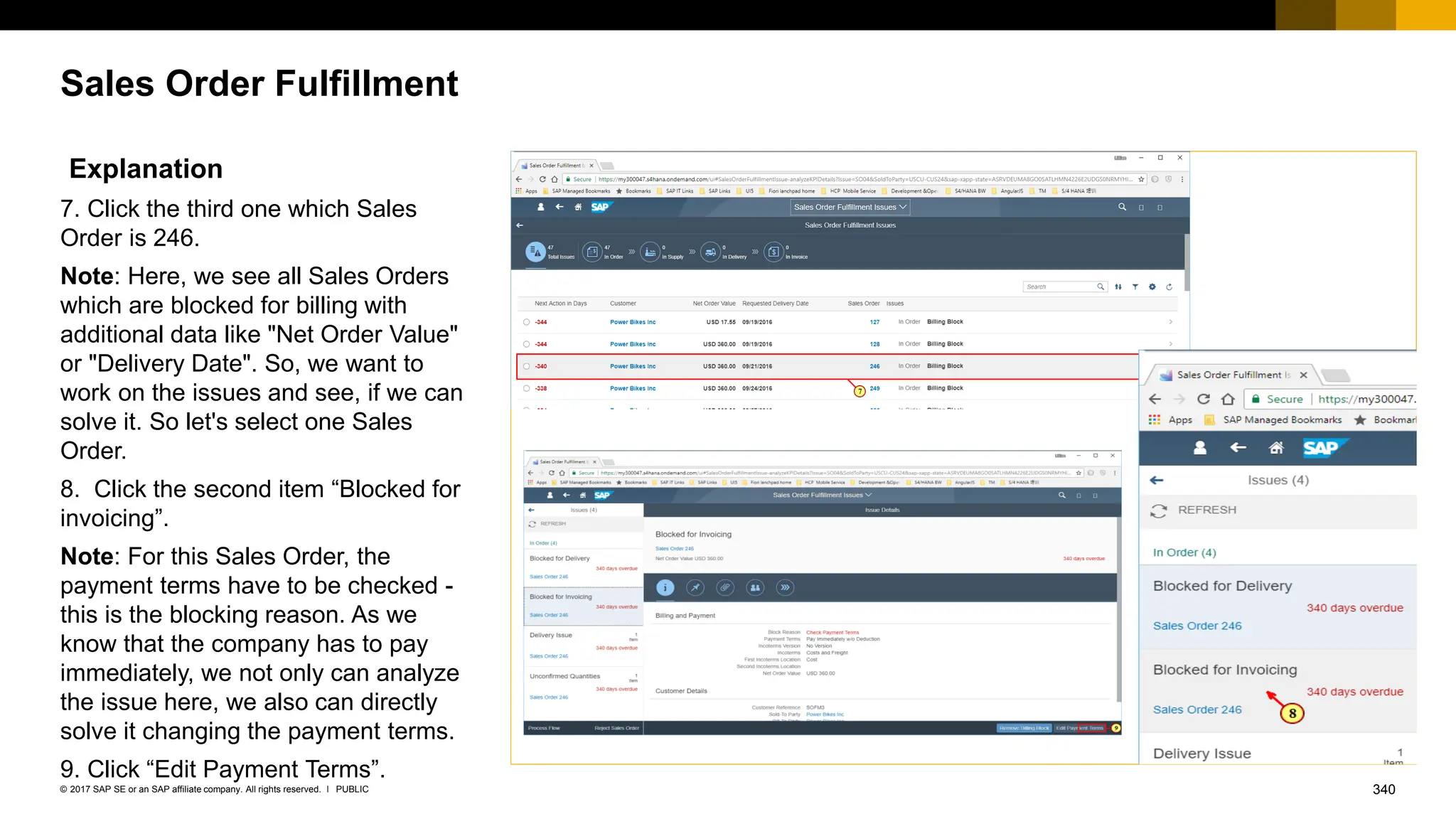The image size is (1456, 819).
Task: Click In Order (4) in zoomed right panel
Action: tap(1184, 552)
